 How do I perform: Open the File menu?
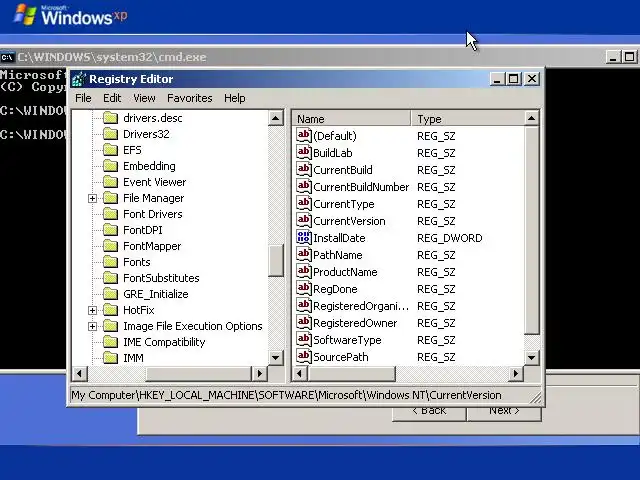pyautogui.click(x=83, y=98)
